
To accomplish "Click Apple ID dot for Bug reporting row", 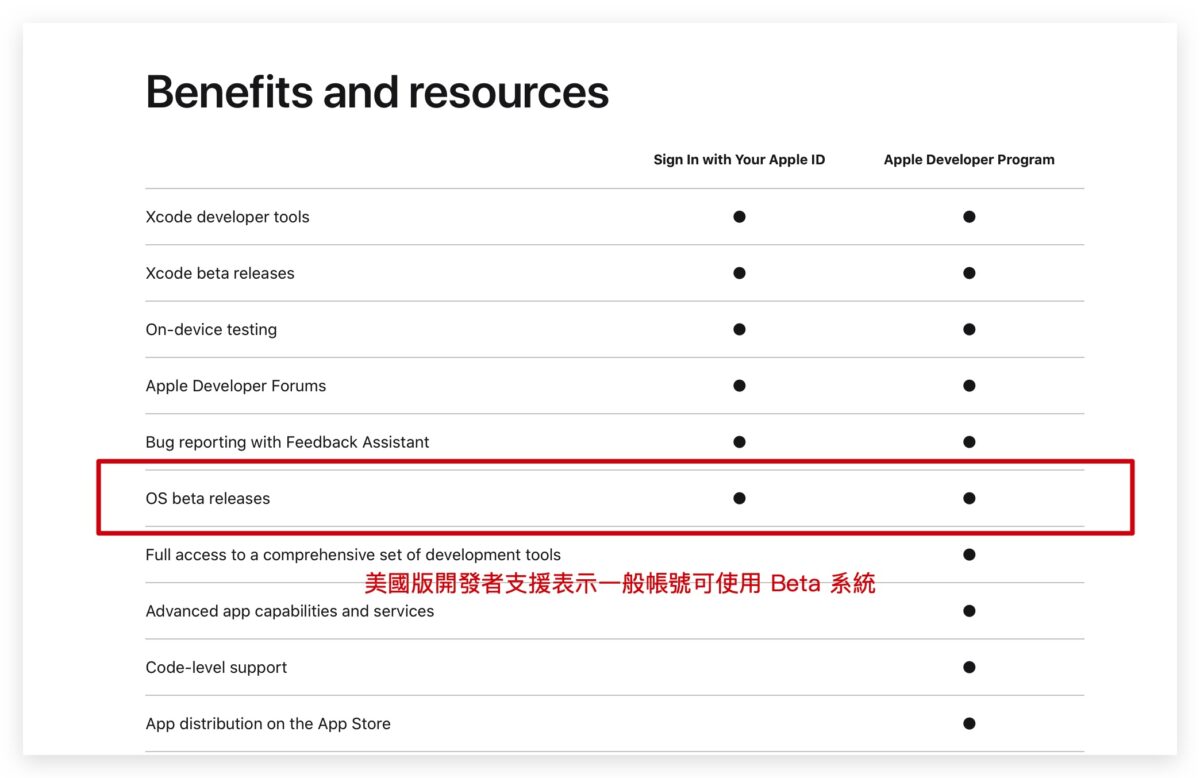I will (x=739, y=442).
